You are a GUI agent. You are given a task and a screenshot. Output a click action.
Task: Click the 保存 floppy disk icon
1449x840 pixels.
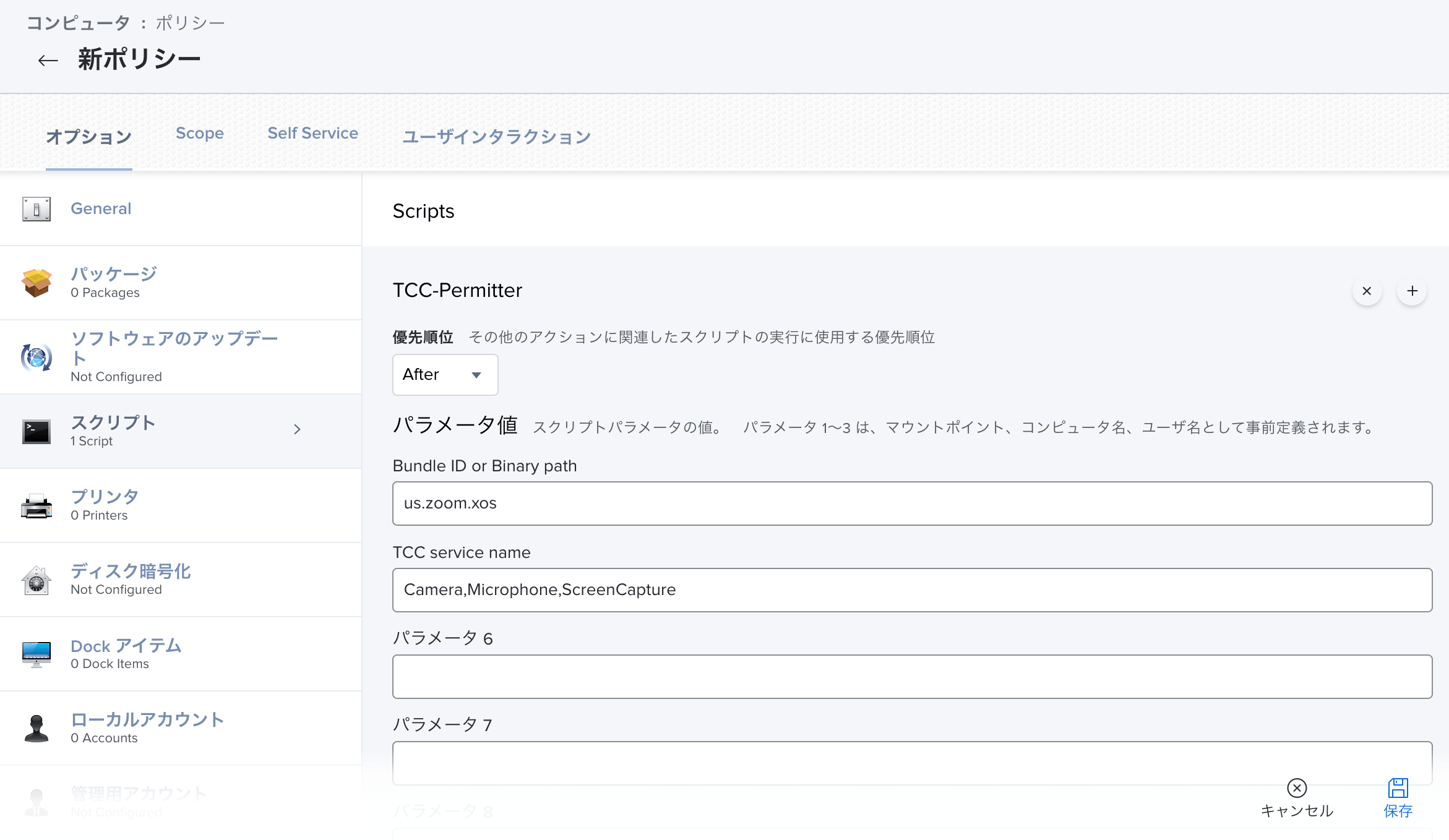point(1398,787)
